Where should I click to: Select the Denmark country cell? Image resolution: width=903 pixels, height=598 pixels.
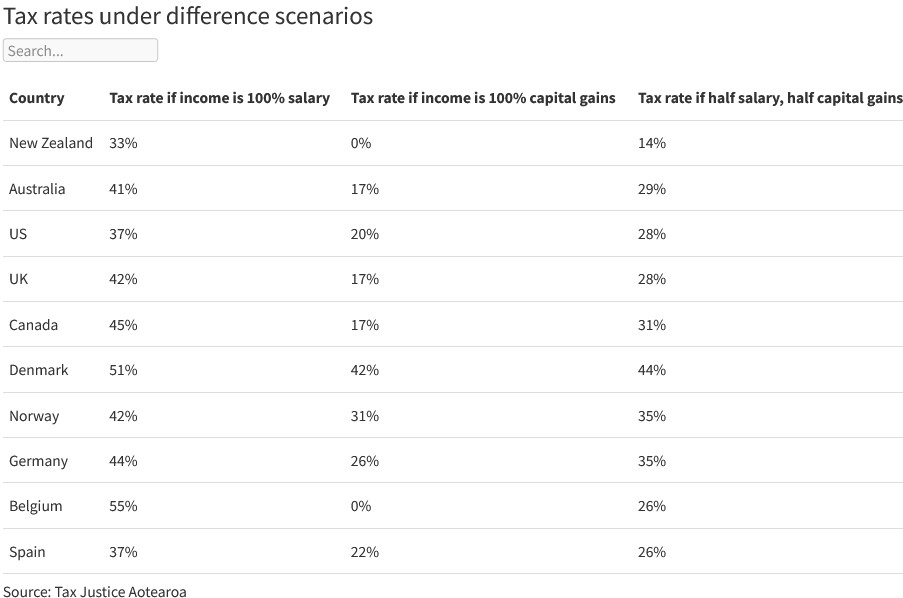coord(39,370)
